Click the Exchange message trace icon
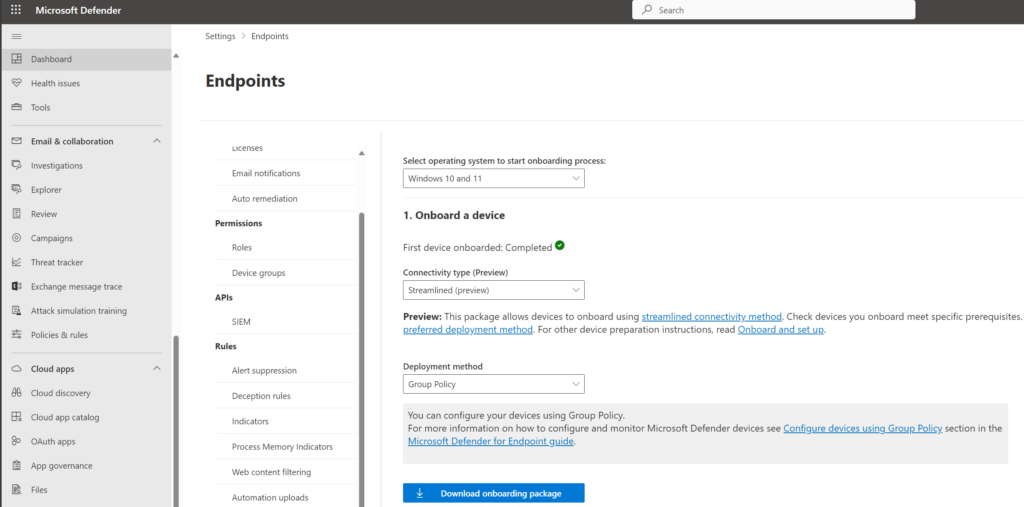The height and width of the screenshot is (507, 1024). click(17, 286)
